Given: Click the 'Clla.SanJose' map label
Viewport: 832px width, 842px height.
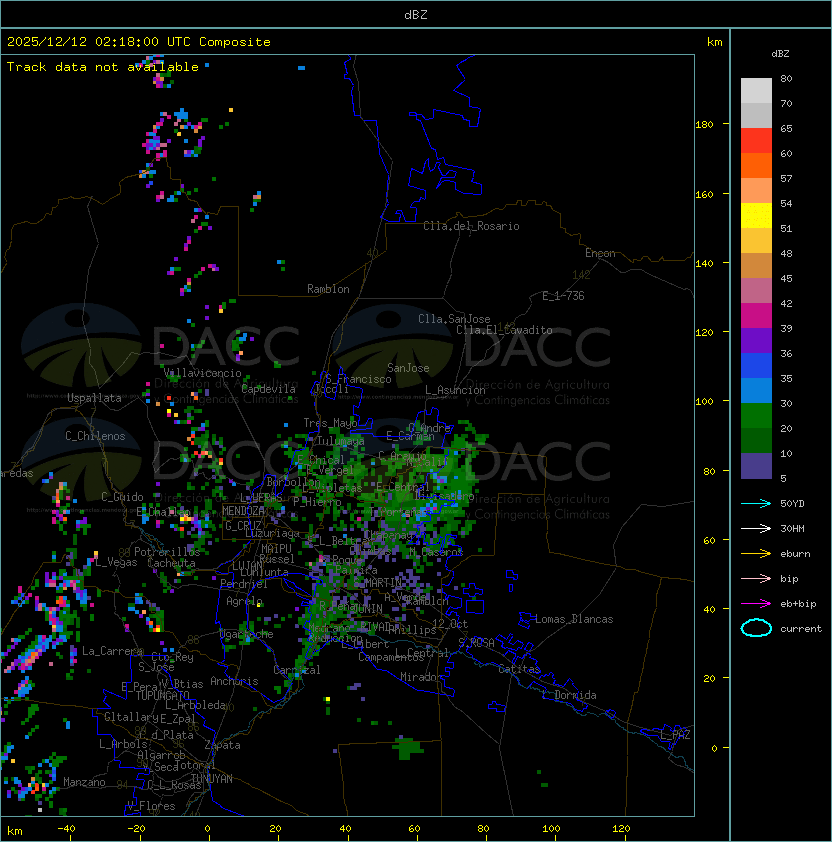Looking at the screenshot, I should click(454, 319).
